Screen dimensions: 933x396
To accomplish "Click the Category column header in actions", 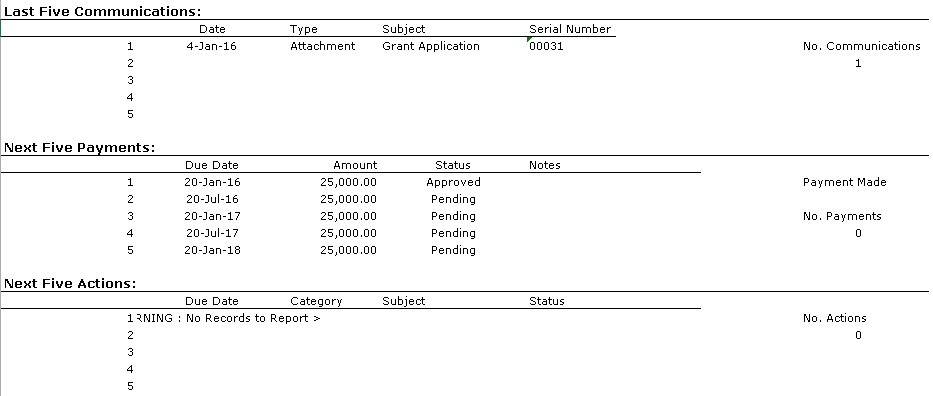I will [316, 301].
